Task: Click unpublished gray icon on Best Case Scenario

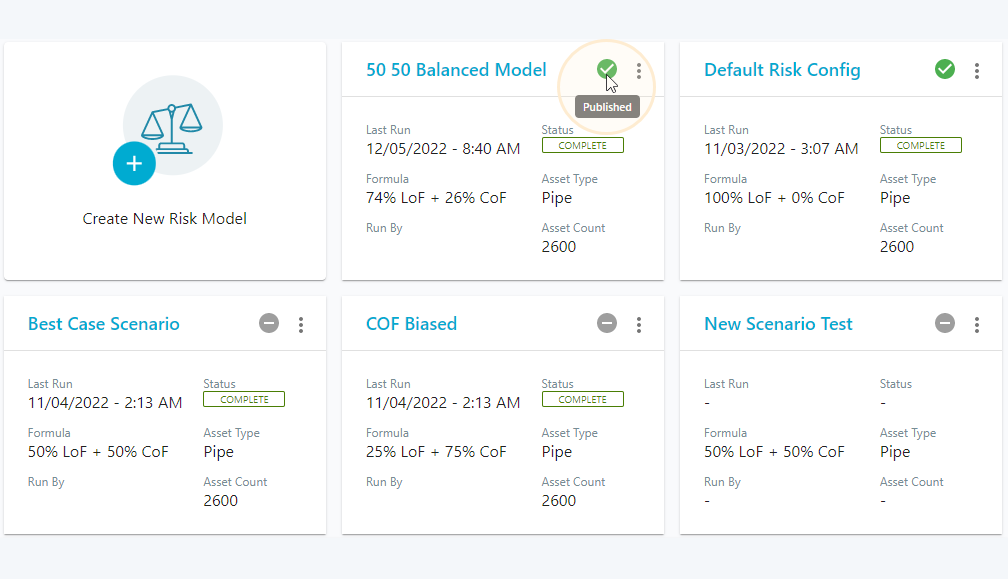Action: (269, 323)
